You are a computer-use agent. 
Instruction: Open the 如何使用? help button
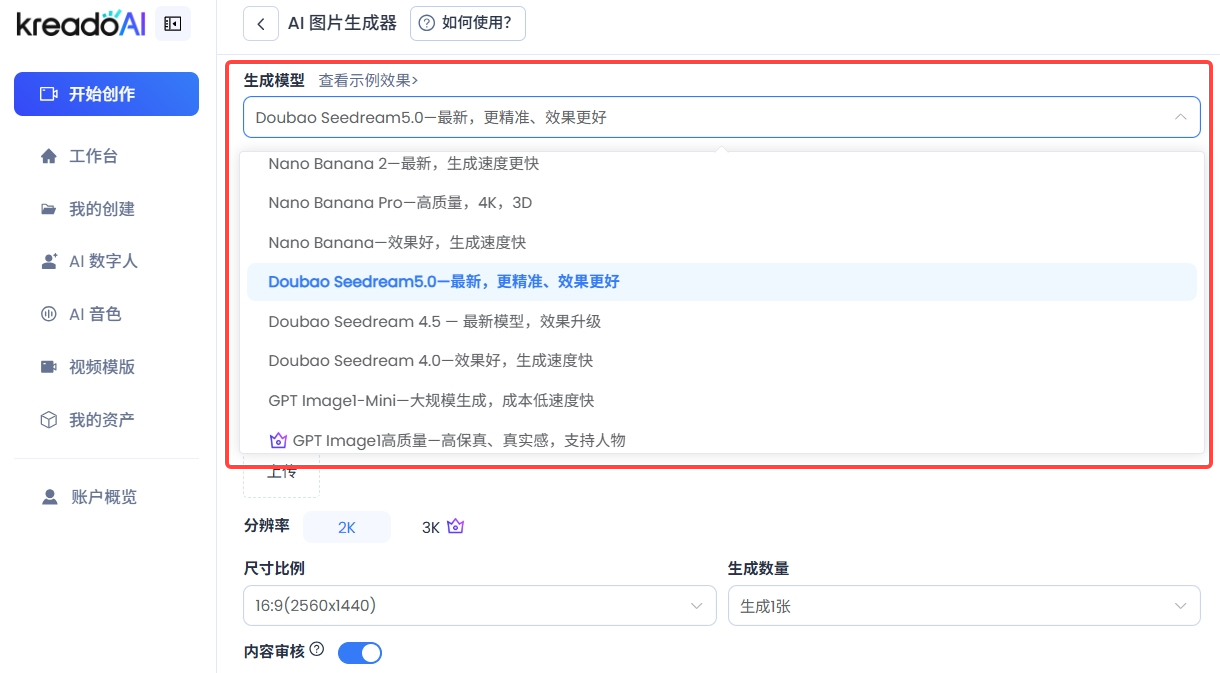(467, 23)
